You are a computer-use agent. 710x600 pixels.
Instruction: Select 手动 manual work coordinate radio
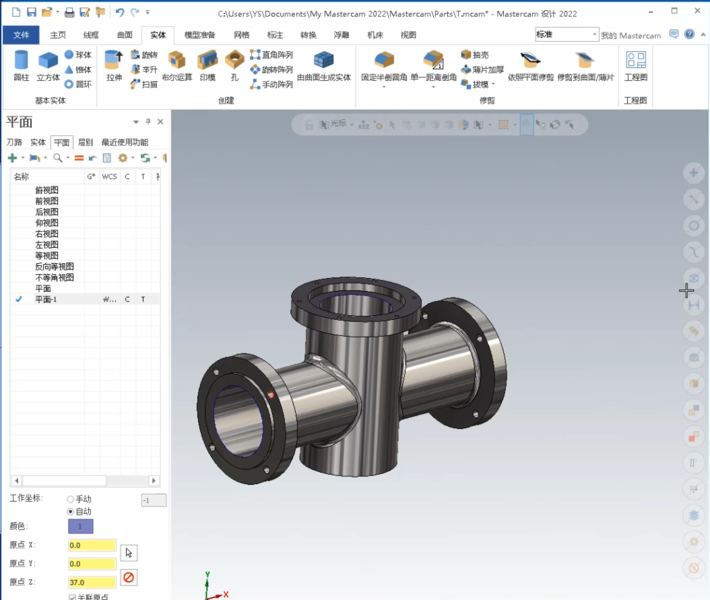[x=70, y=499]
